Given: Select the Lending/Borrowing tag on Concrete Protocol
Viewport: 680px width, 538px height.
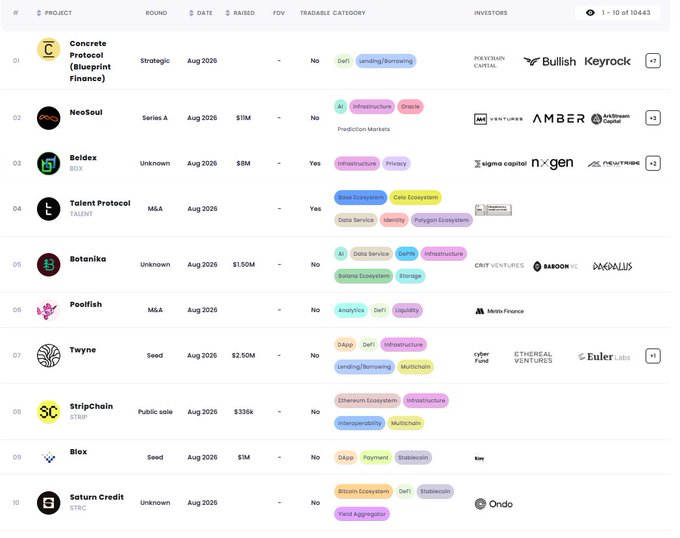Looking at the screenshot, I should pyautogui.click(x=386, y=61).
